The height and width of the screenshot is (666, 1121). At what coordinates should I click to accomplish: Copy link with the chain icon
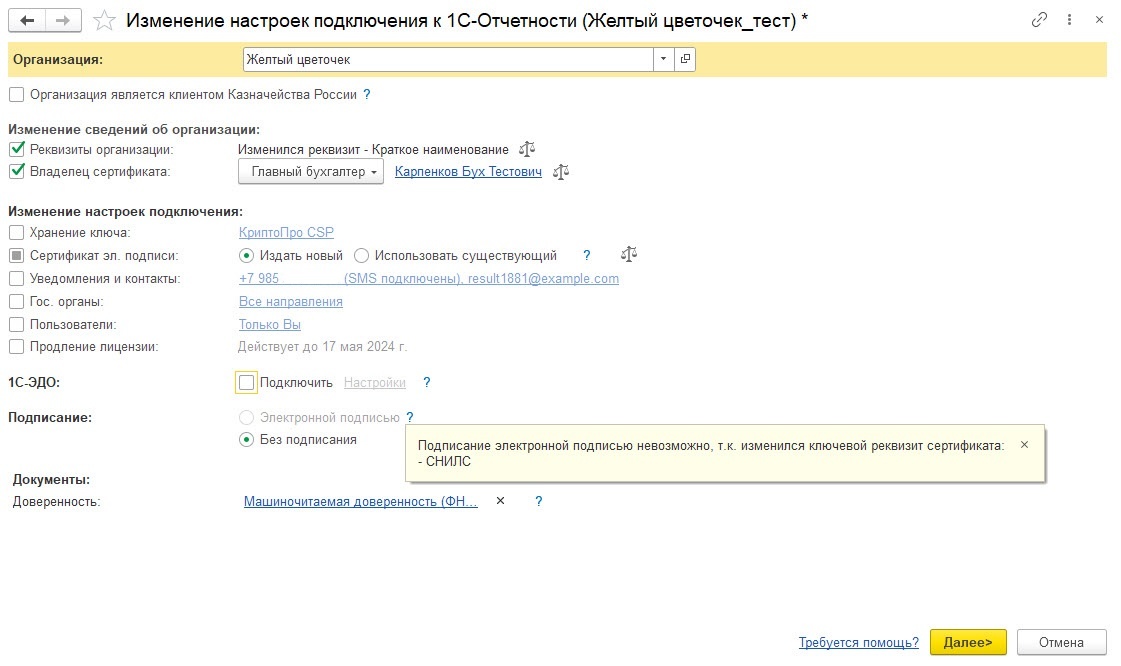[1039, 20]
